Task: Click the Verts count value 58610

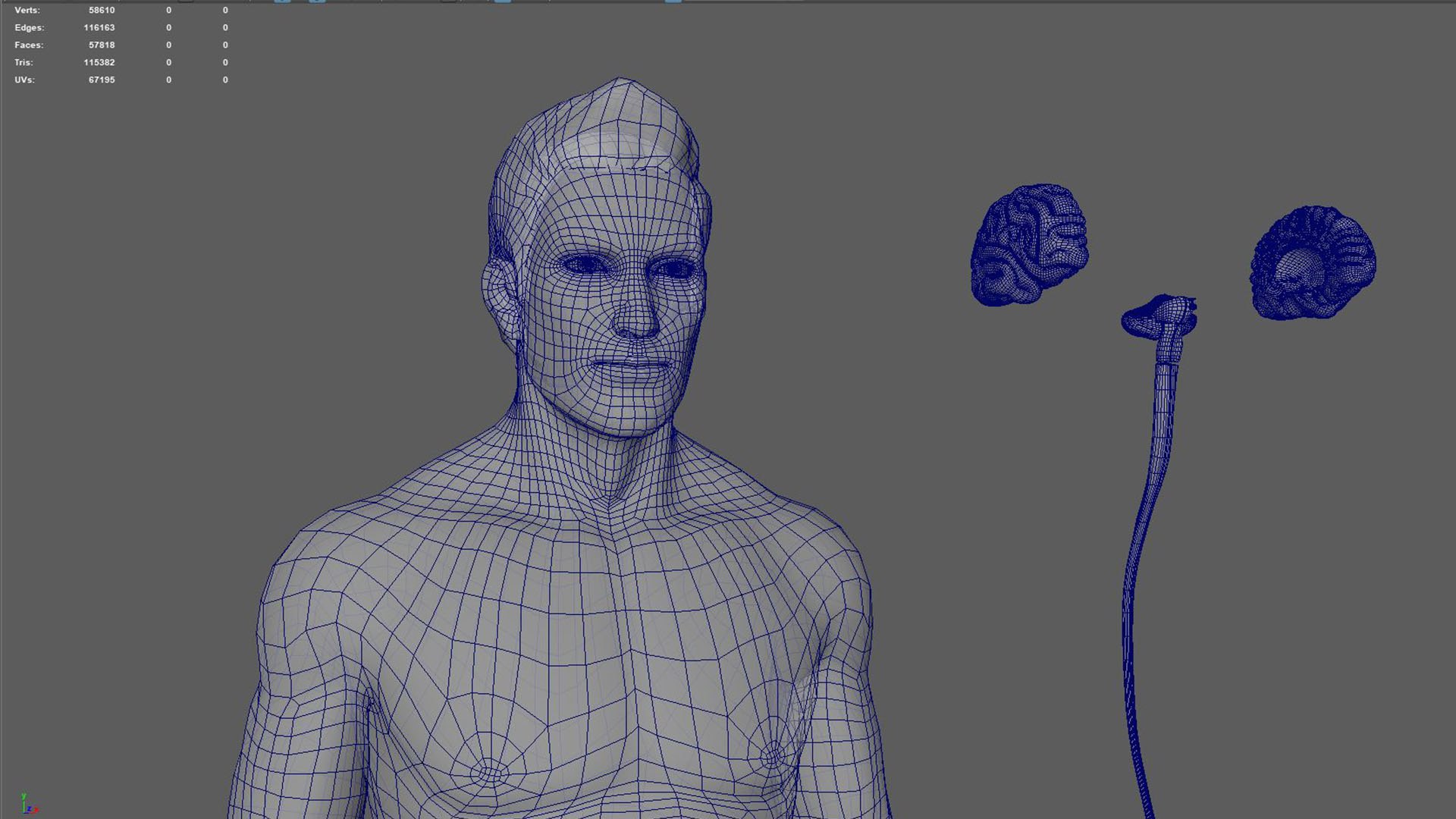Action: pyautogui.click(x=102, y=11)
